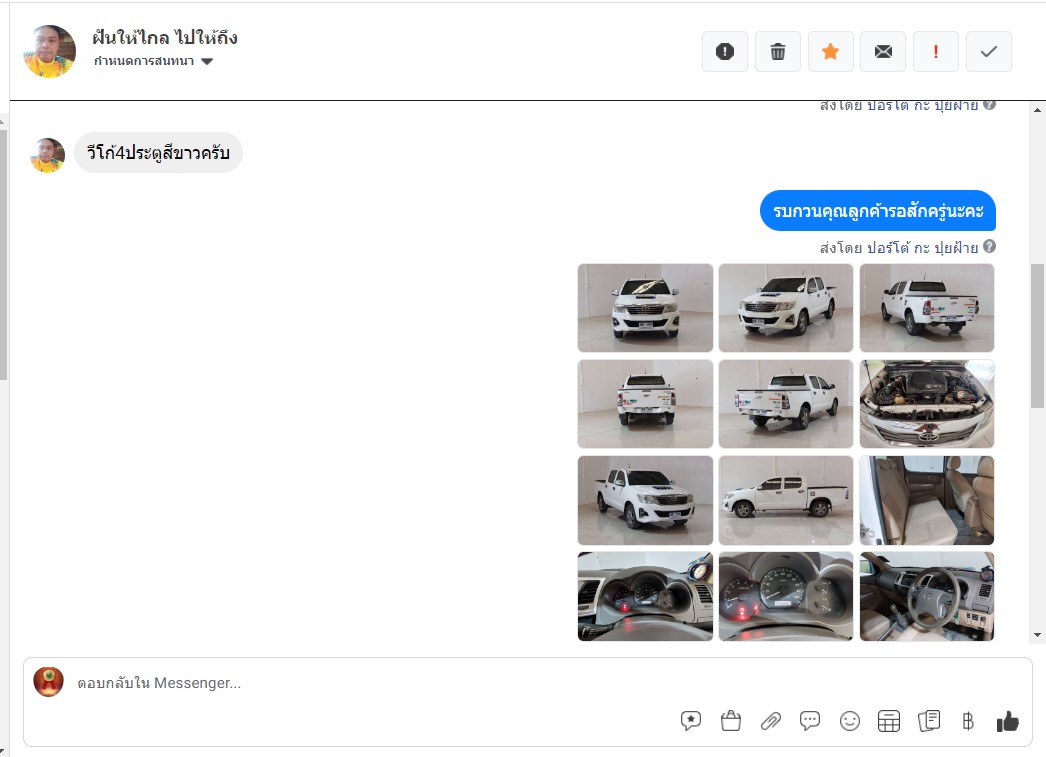Screen dimensions: 1046x757
Task: Open the Baht payment request icon
Action: tap(967, 721)
